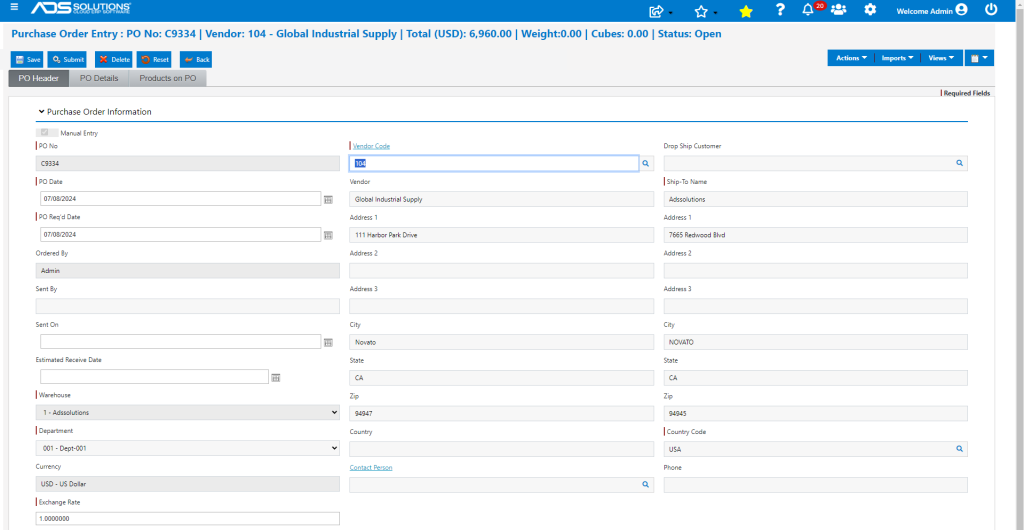Click Vendor Code search magnifier
Screen dimensions: 1024x530
pyautogui.click(x=645, y=163)
